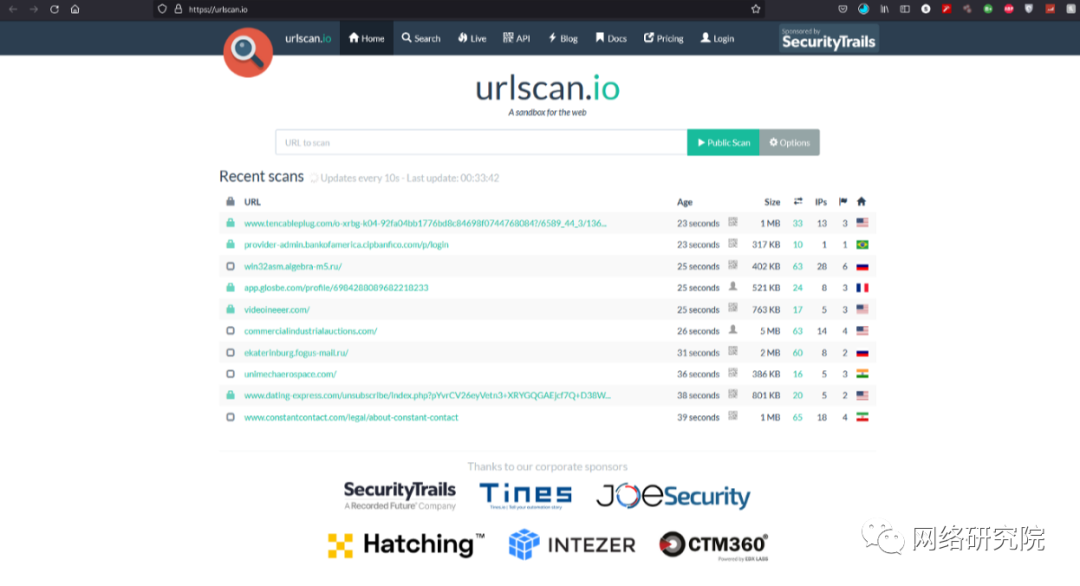Click the India flag in unimechaerospace.com row
This screenshot has height=586, width=1080.
(862, 374)
